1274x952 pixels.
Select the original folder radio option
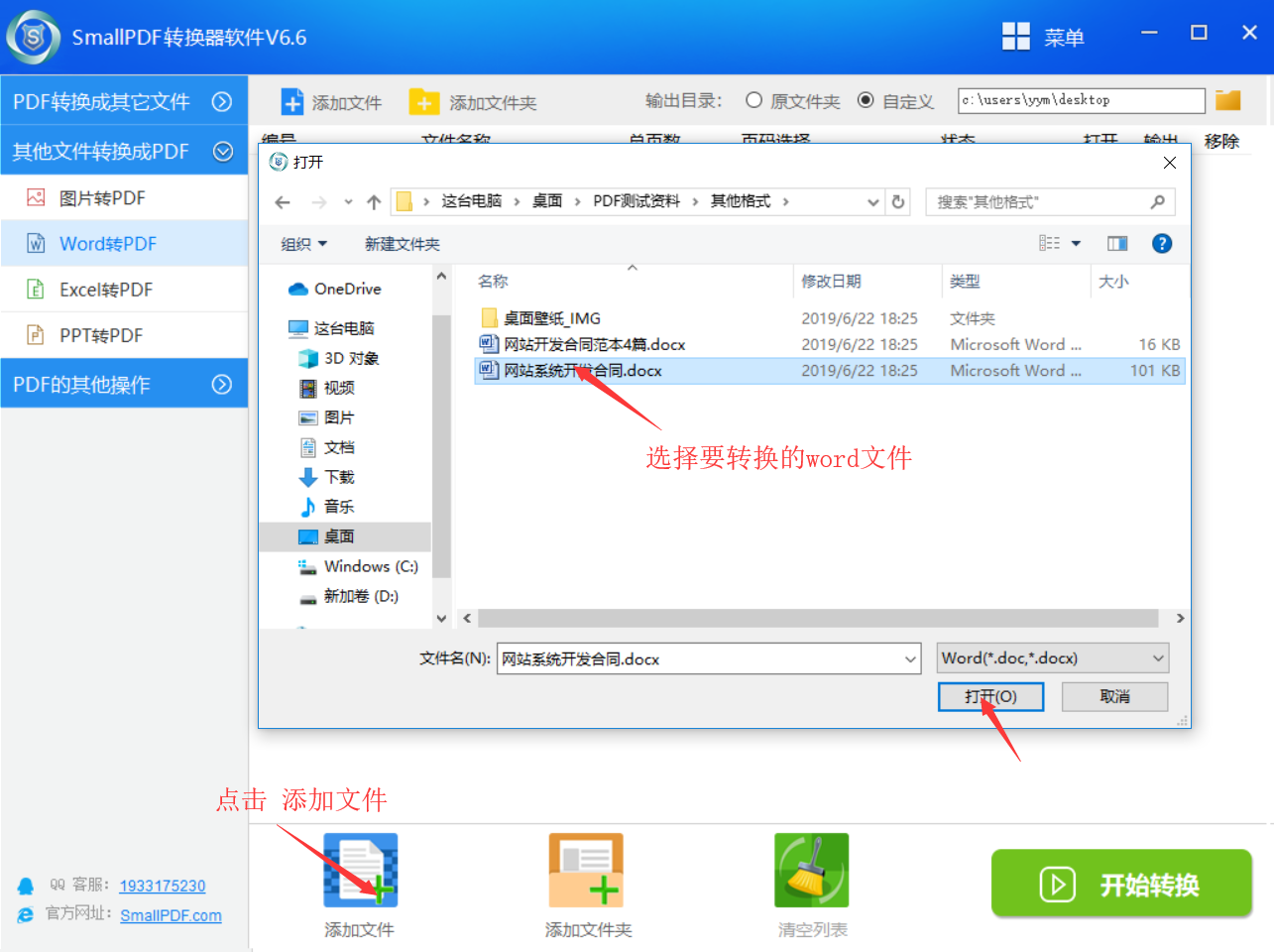(754, 100)
